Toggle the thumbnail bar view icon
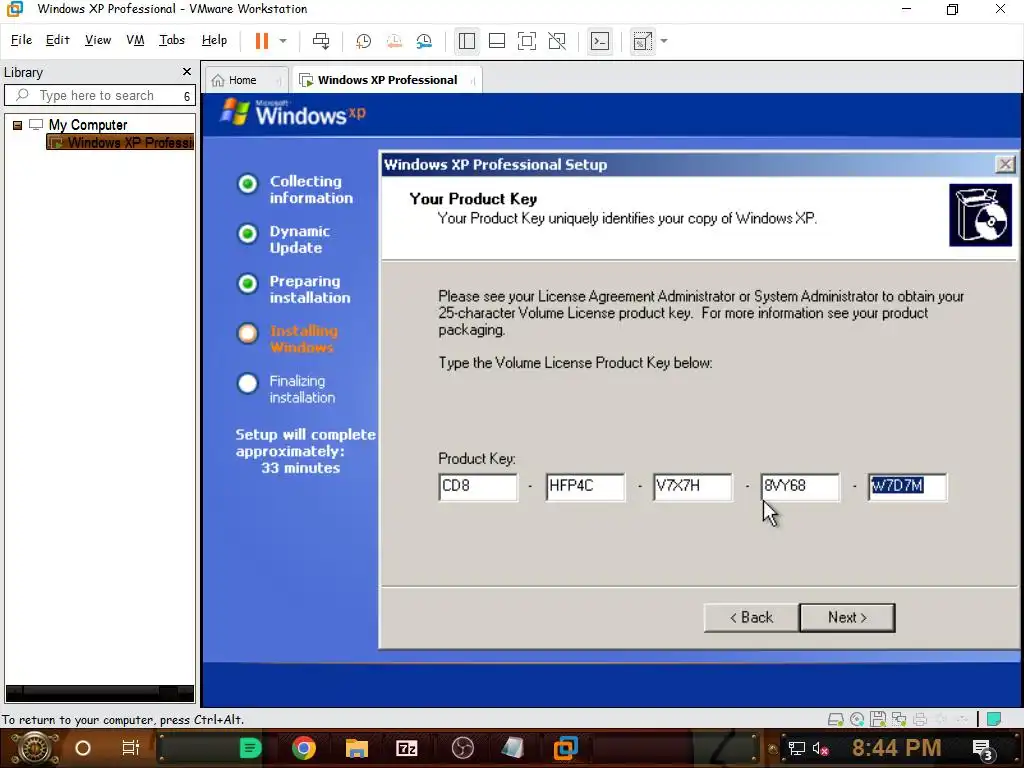The height and width of the screenshot is (768, 1024). (x=497, y=41)
